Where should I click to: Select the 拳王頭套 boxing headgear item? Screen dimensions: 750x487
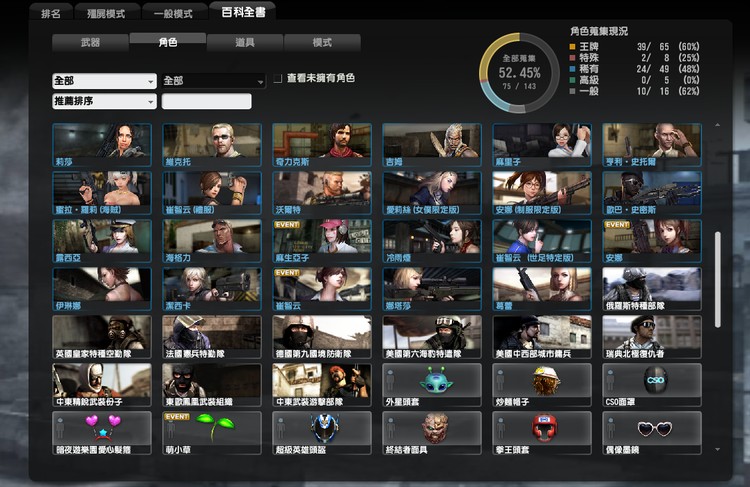point(542,433)
